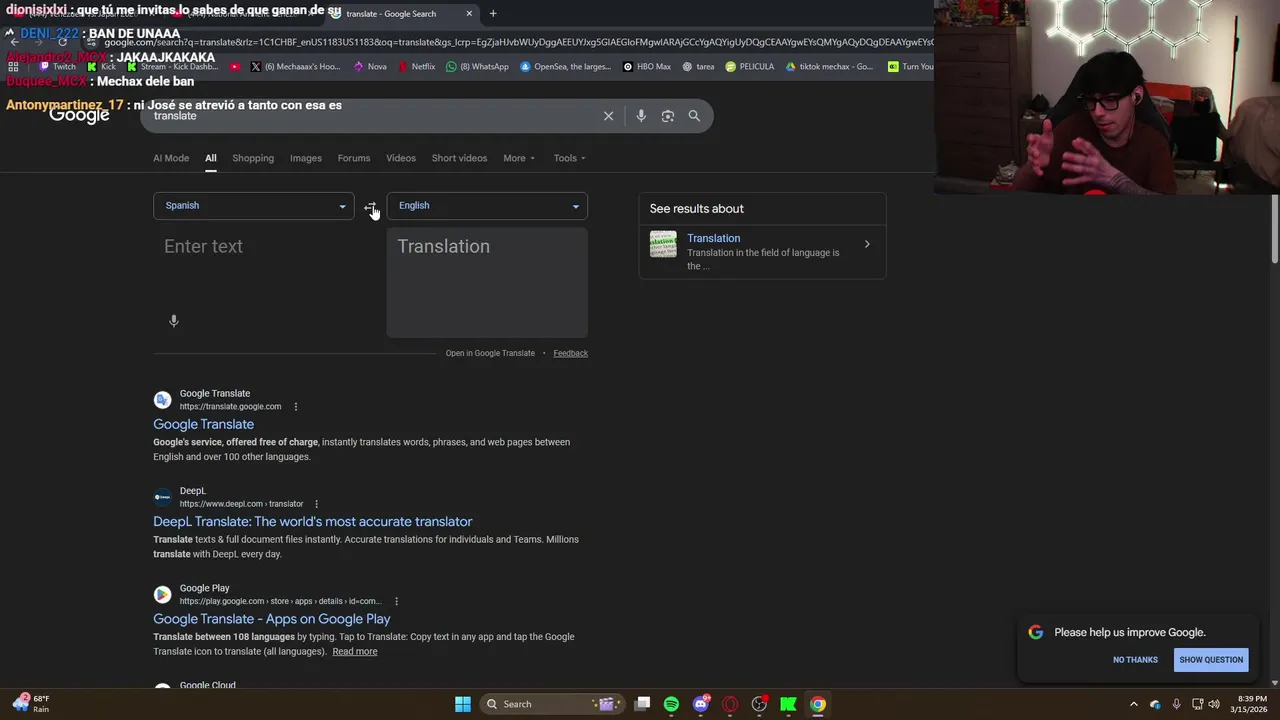This screenshot has height=720, width=1280.
Task: Open the volume control in the system tray
Action: (x=1214, y=704)
